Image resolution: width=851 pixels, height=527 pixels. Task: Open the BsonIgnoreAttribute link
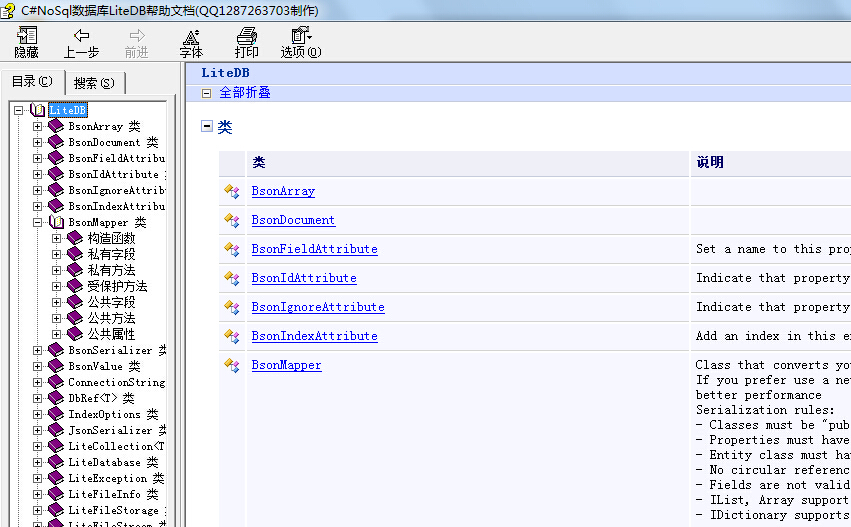tap(318, 307)
